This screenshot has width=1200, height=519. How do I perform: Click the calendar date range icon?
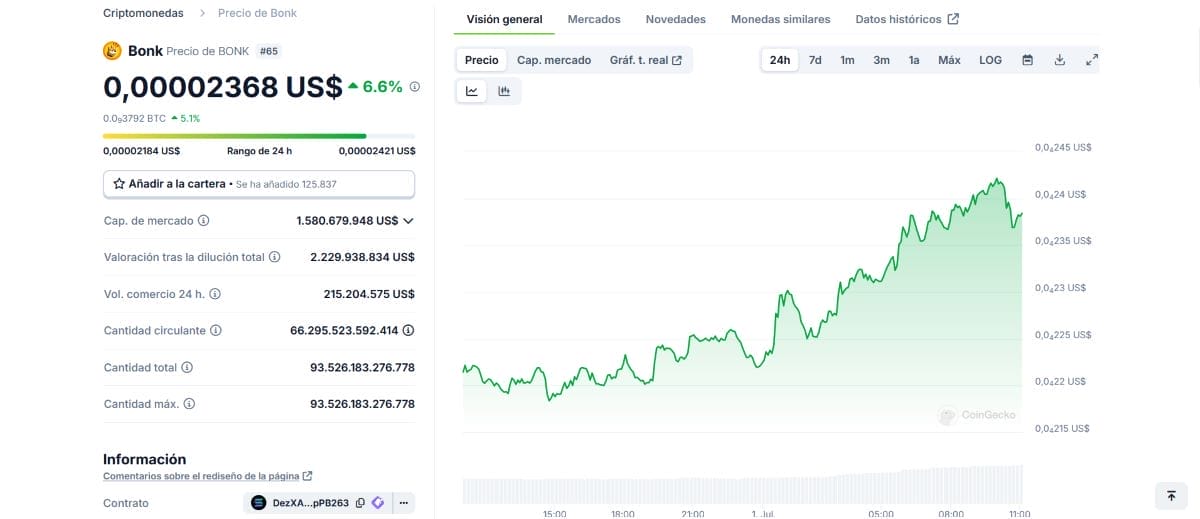point(1027,60)
